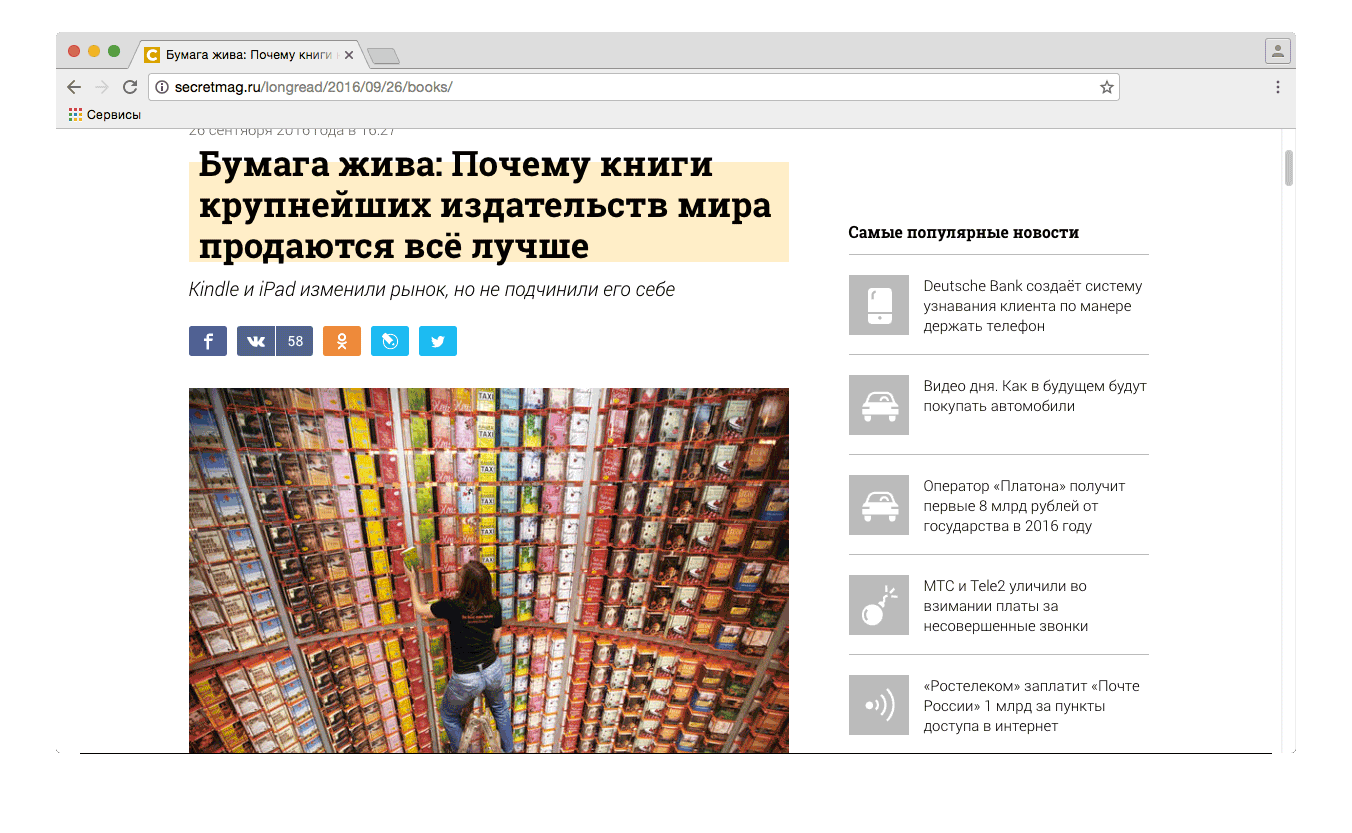Share article on Odnoklassniki
Image resolution: width=1352 pixels, height=833 pixels.
point(342,341)
